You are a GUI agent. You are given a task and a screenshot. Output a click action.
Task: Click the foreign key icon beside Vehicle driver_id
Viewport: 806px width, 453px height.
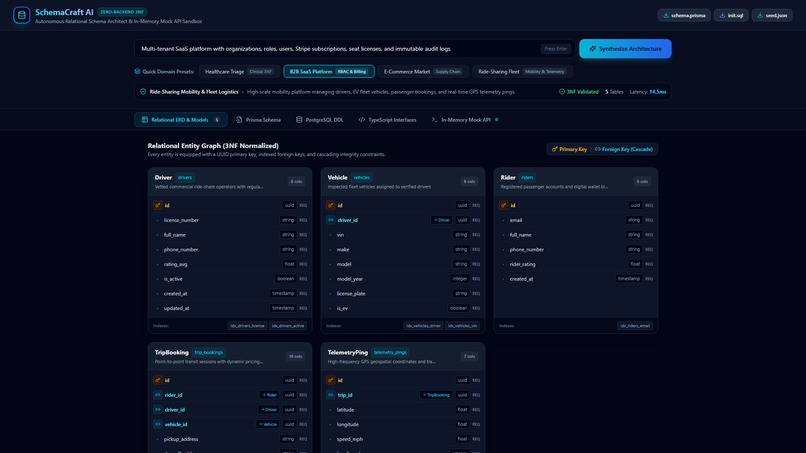(x=331, y=220)
